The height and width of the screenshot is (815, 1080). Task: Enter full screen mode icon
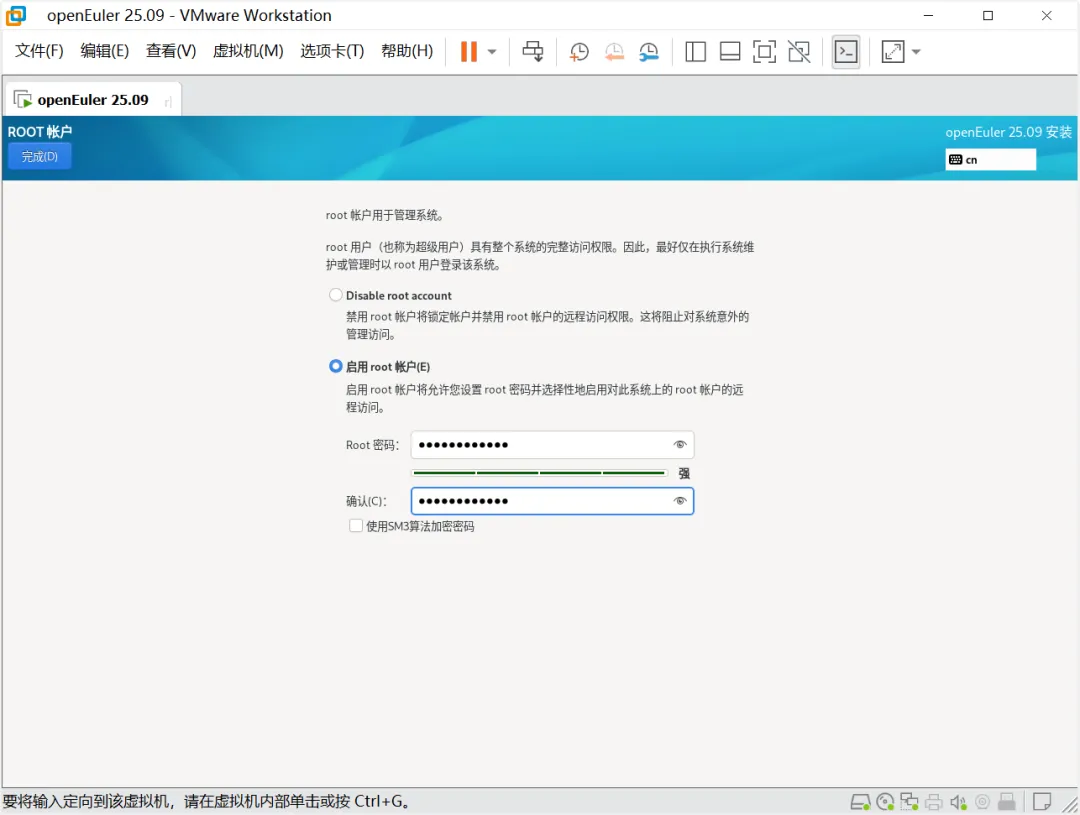click(x=764, y=52)
